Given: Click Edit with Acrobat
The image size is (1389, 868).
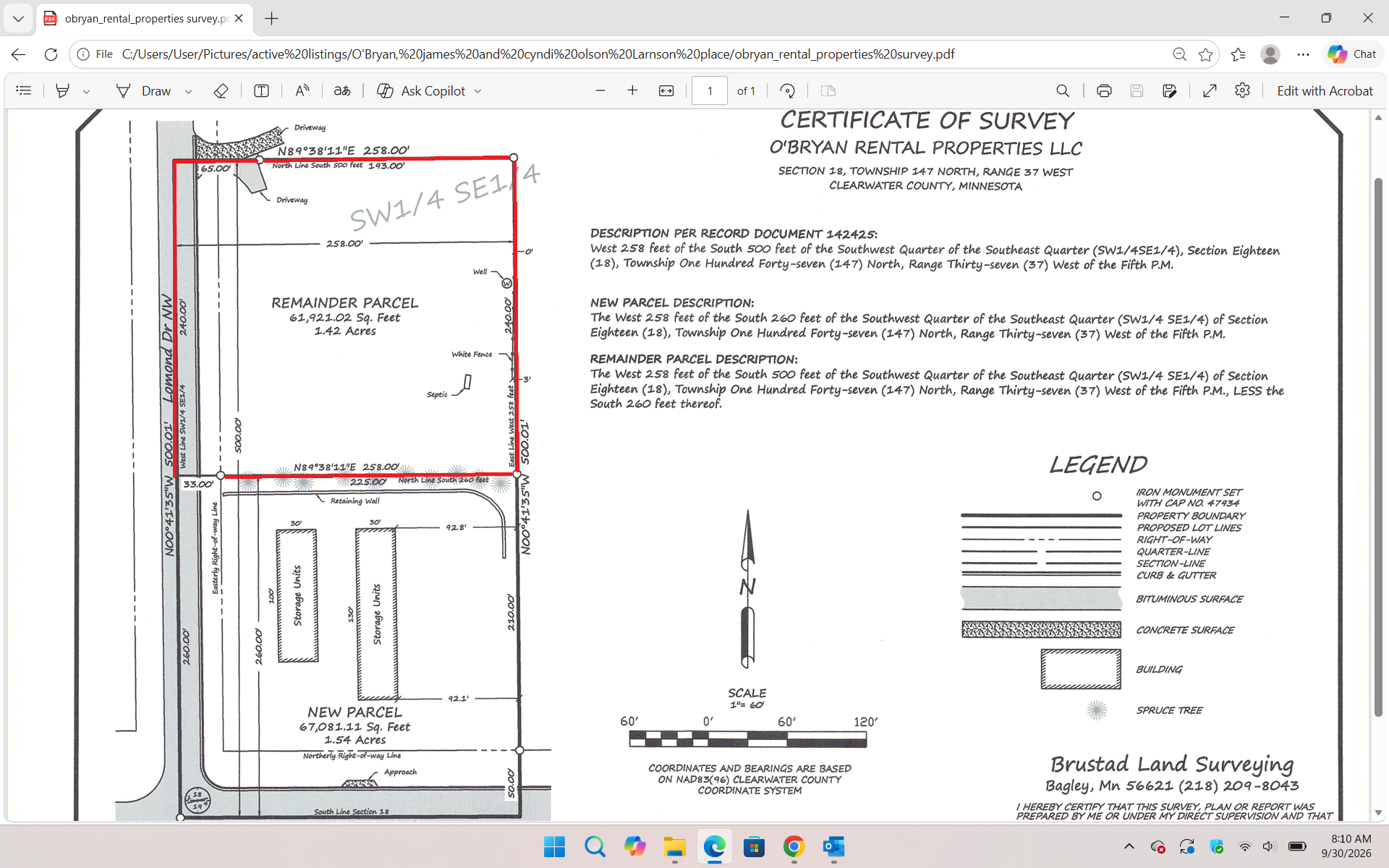Looking at the screenshot, I should (1325, 90).
